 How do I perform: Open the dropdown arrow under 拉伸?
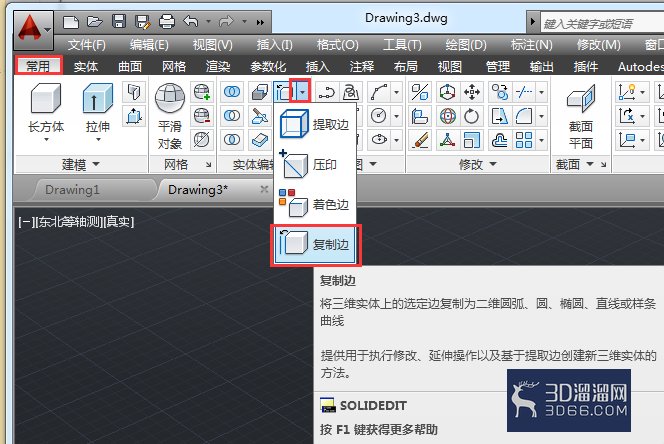(98, 139)
